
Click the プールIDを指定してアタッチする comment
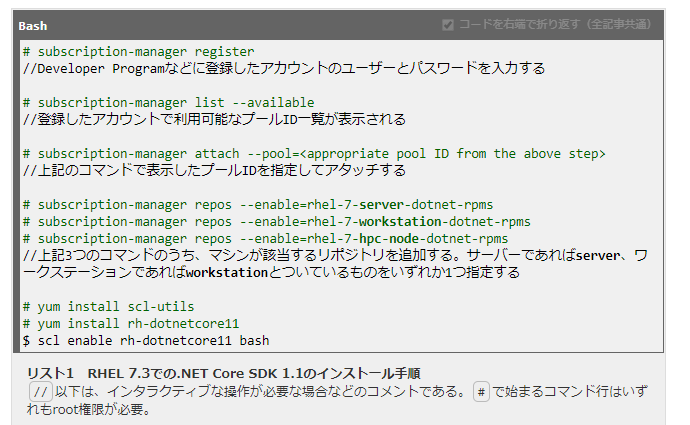[214, 171]
